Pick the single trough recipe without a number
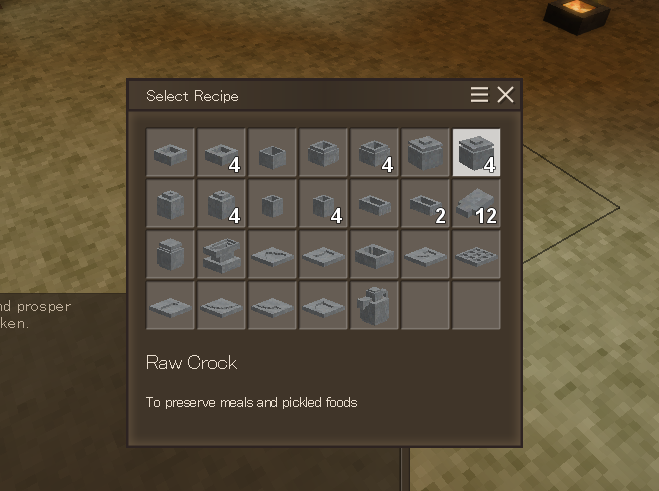659x491 pixels. click(x=374, y=203)
